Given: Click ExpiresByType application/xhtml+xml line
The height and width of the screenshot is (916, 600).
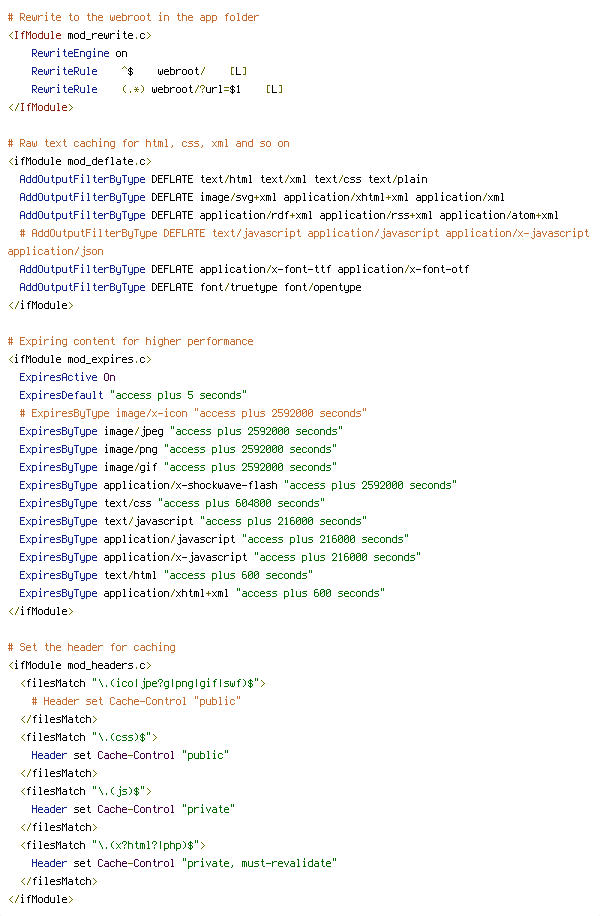Looking at the screenshot, I should tap(202, 594).
